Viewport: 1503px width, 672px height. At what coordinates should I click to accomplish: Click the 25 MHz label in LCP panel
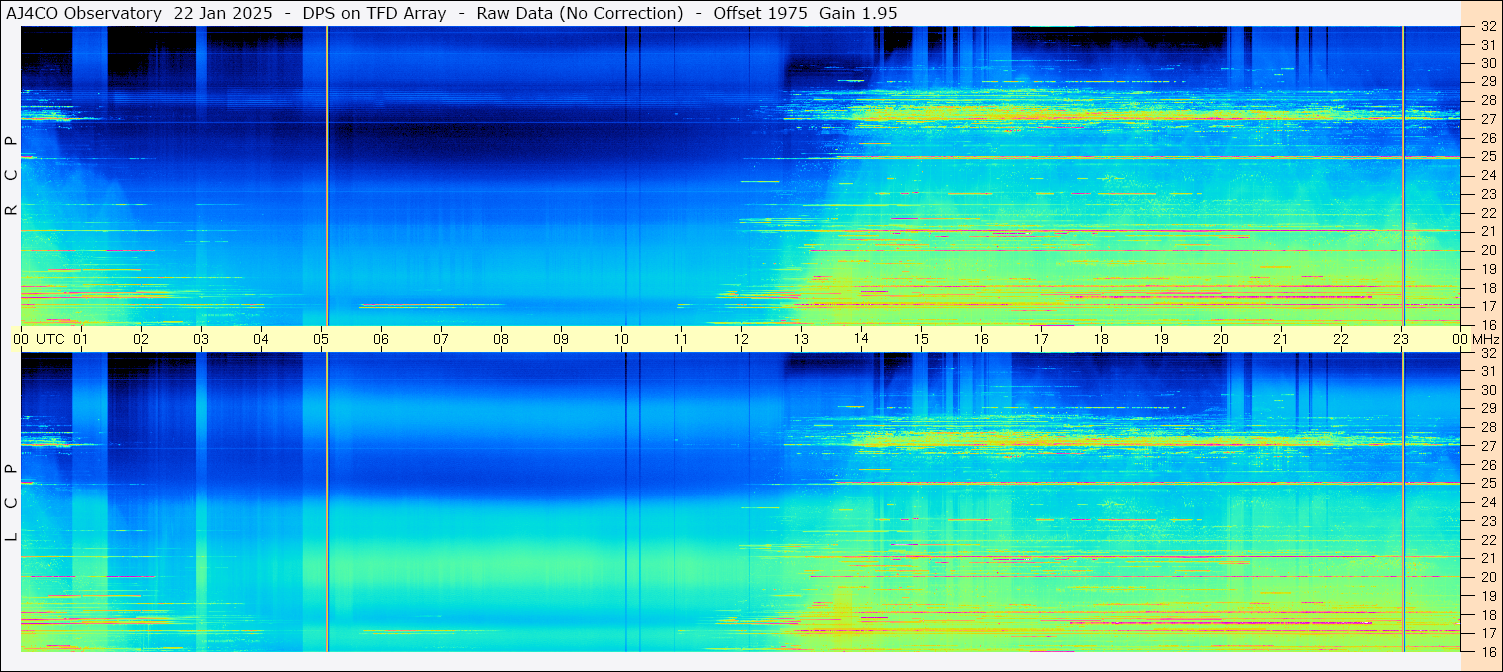click(1487, 483)
